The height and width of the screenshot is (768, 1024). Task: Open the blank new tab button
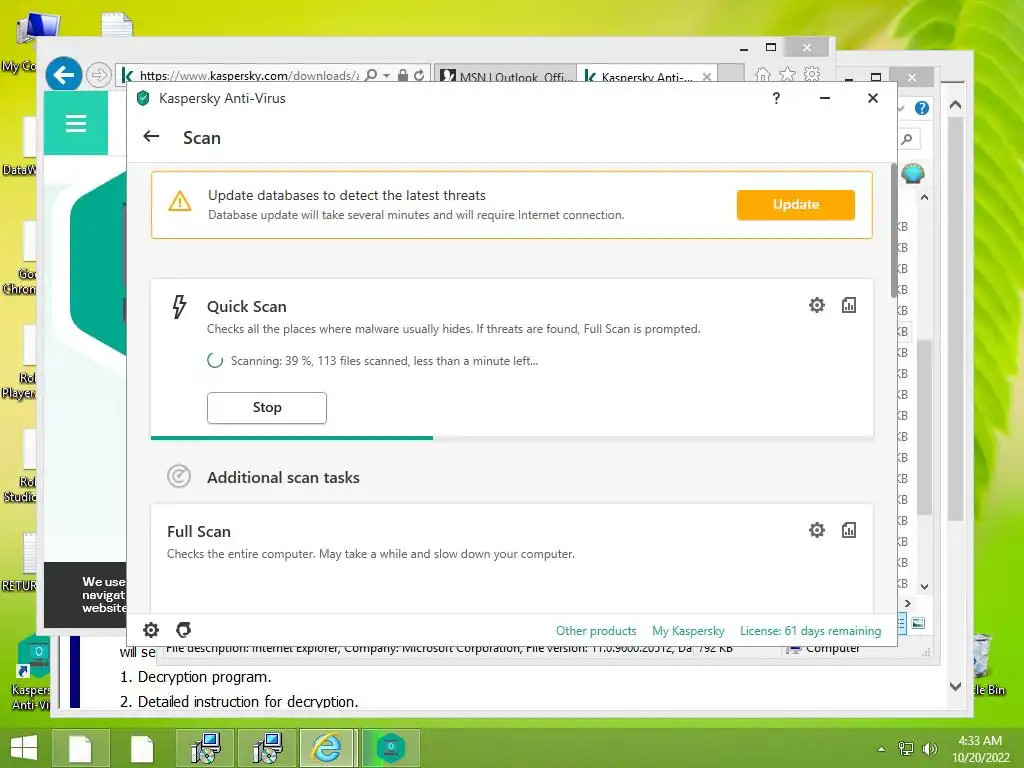(x=731, y=74)
